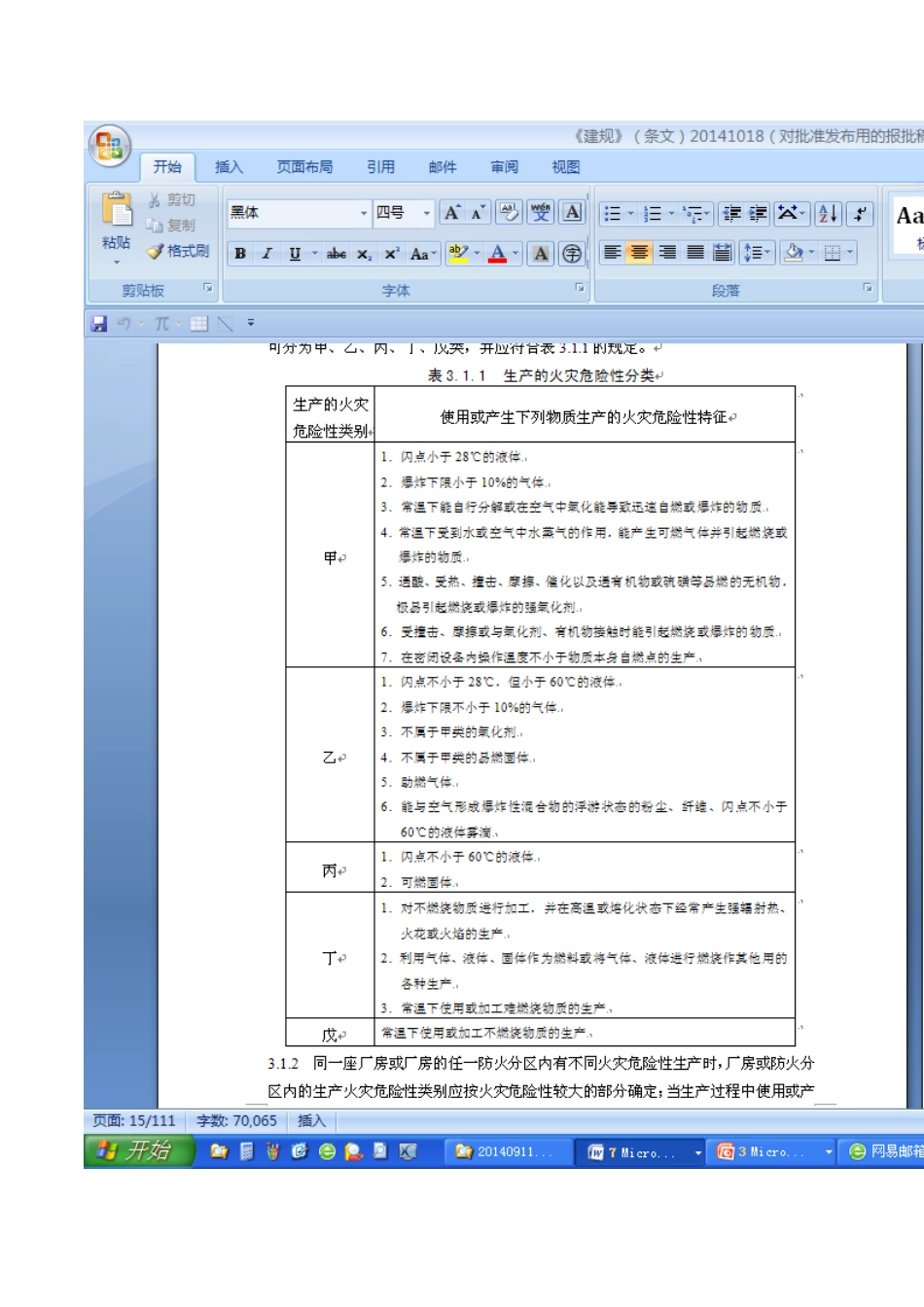Click the Copy (复制) command
This screenshot has width=924, height=1307.
[171, 225]
